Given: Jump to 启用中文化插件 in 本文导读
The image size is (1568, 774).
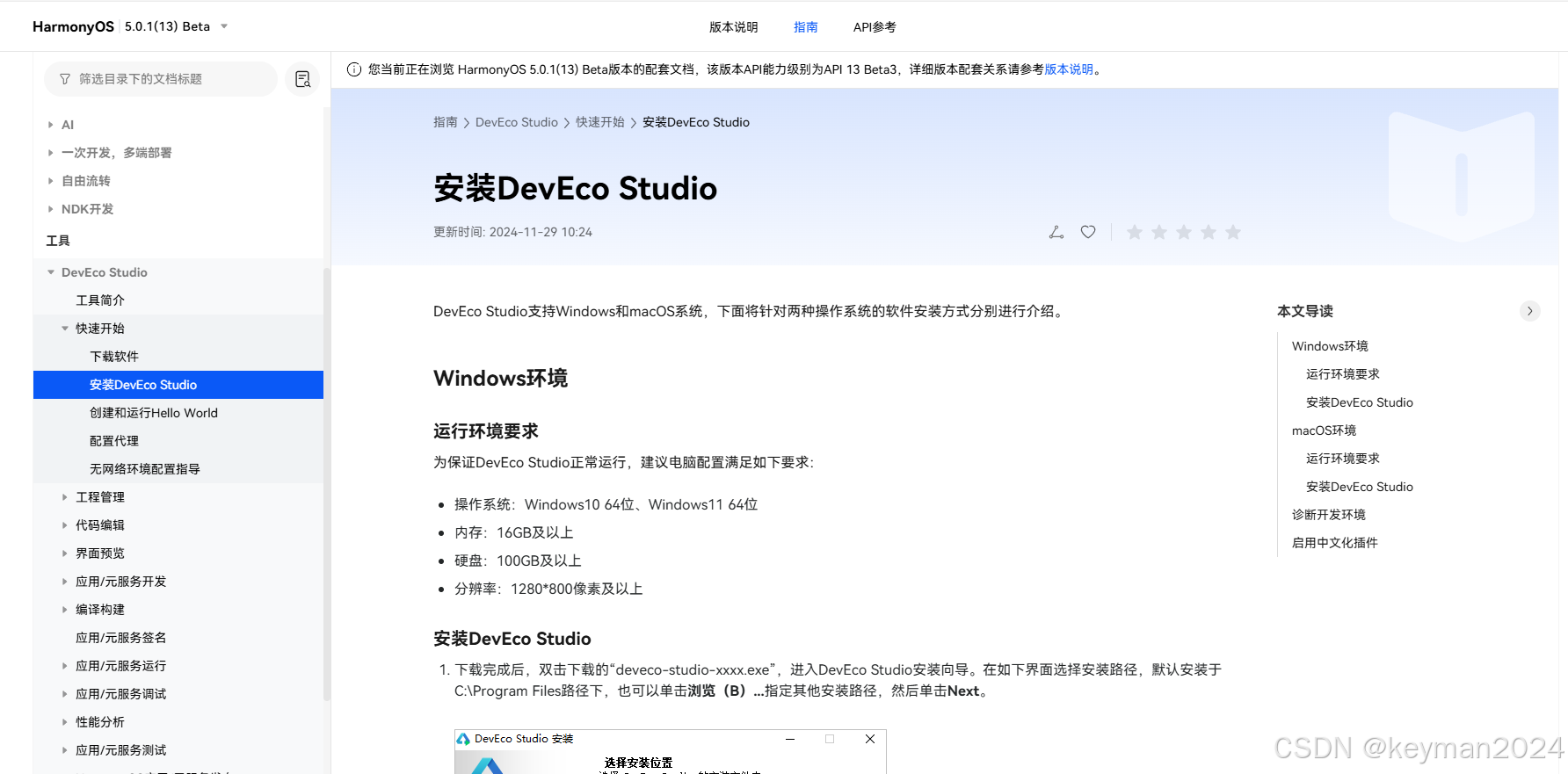Looking at the screenshot, I should tap(1335, 543).
